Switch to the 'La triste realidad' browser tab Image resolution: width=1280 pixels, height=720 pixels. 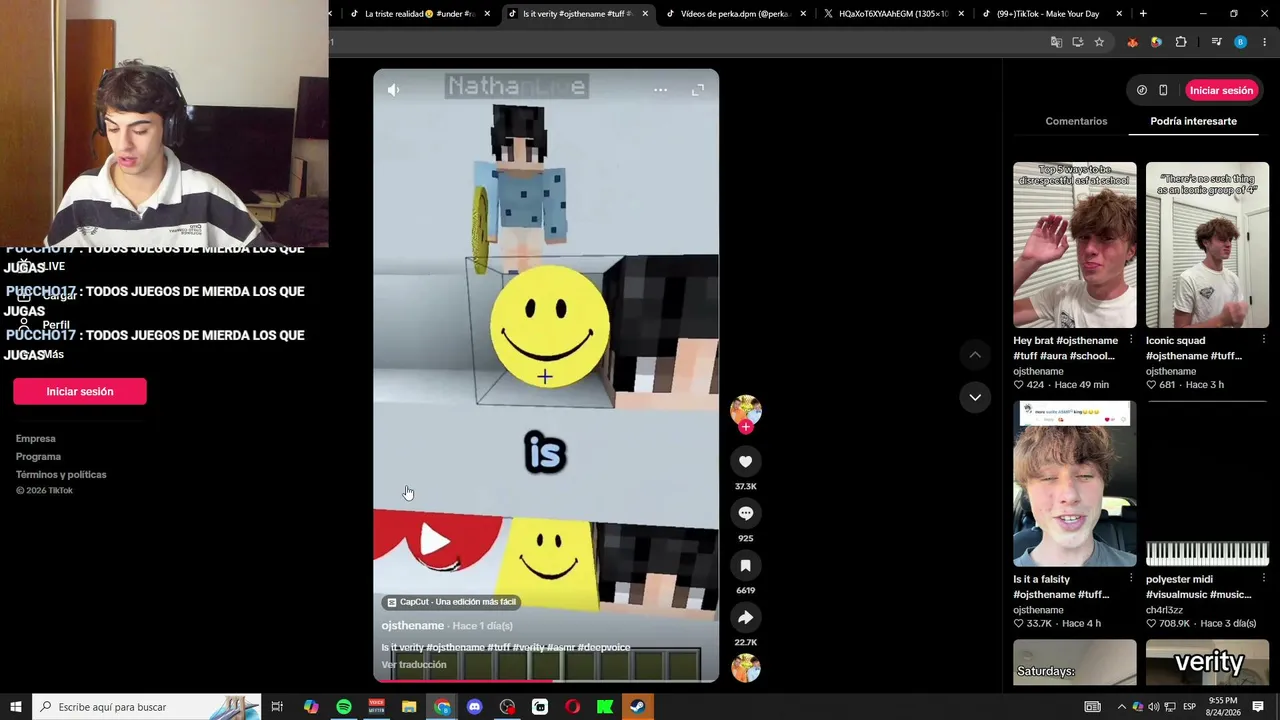tap(420, 14)
